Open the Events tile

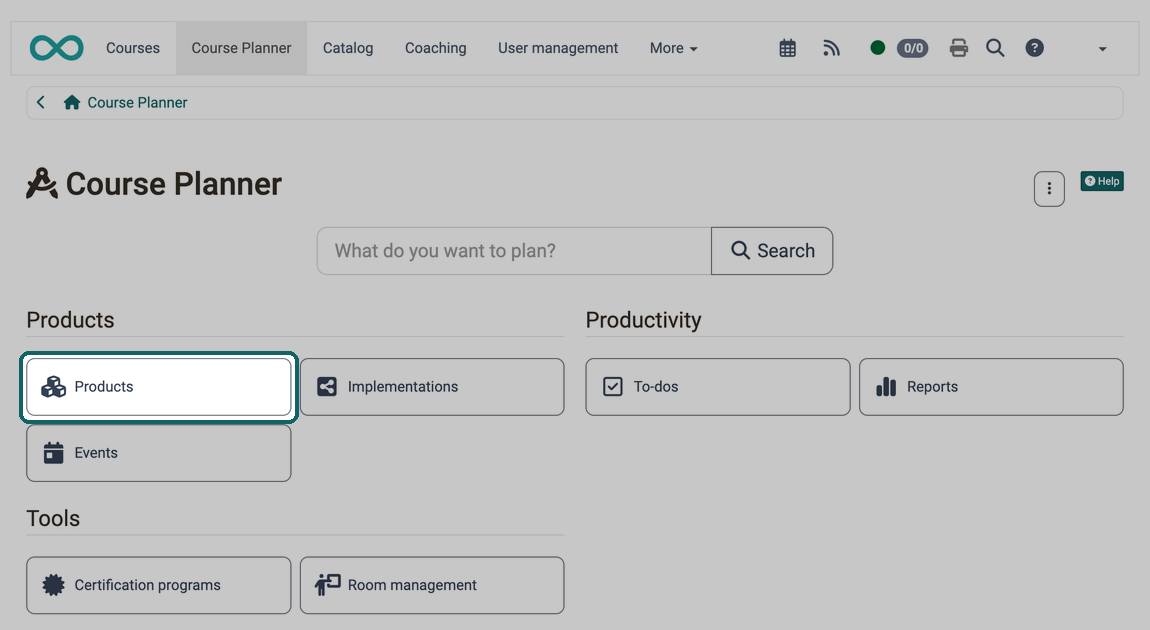click(x=158, y=453)
